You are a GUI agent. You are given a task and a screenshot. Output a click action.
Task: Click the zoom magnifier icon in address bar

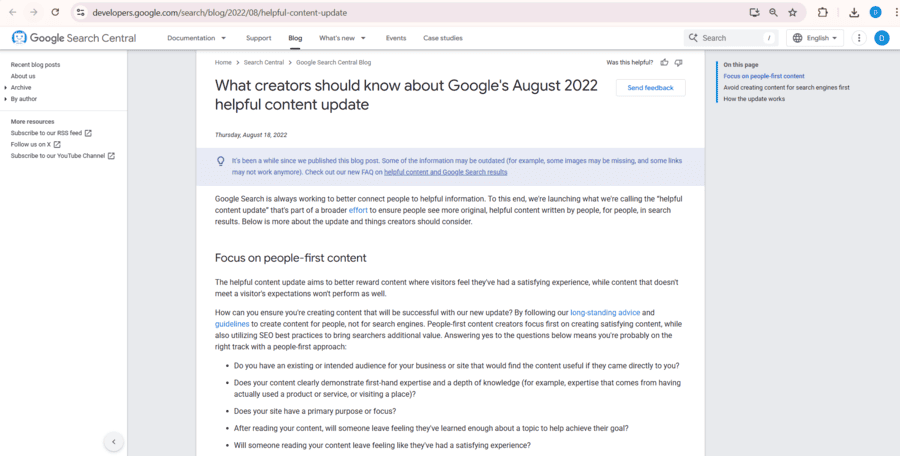773,12
